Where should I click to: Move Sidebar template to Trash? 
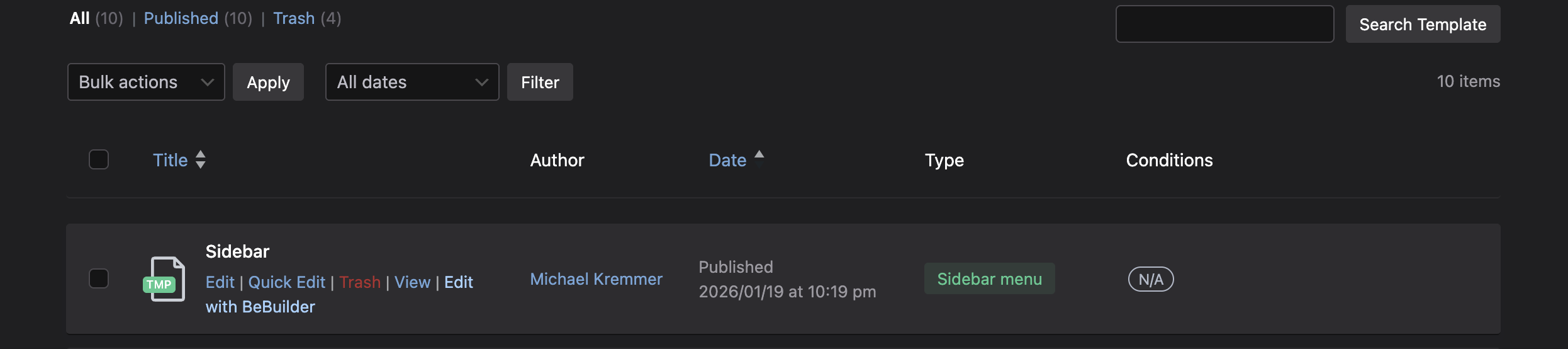[x=360, y=282]
